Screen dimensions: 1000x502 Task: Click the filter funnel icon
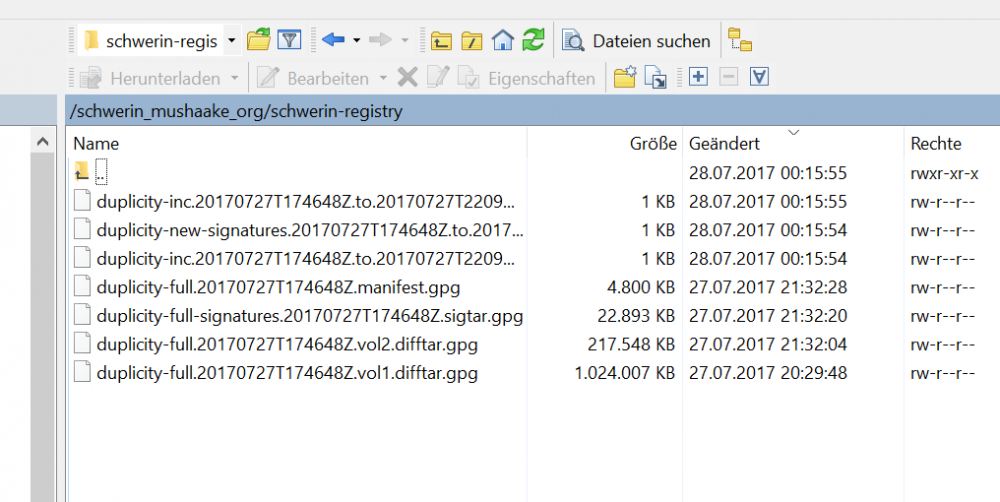tap(289, 41)
